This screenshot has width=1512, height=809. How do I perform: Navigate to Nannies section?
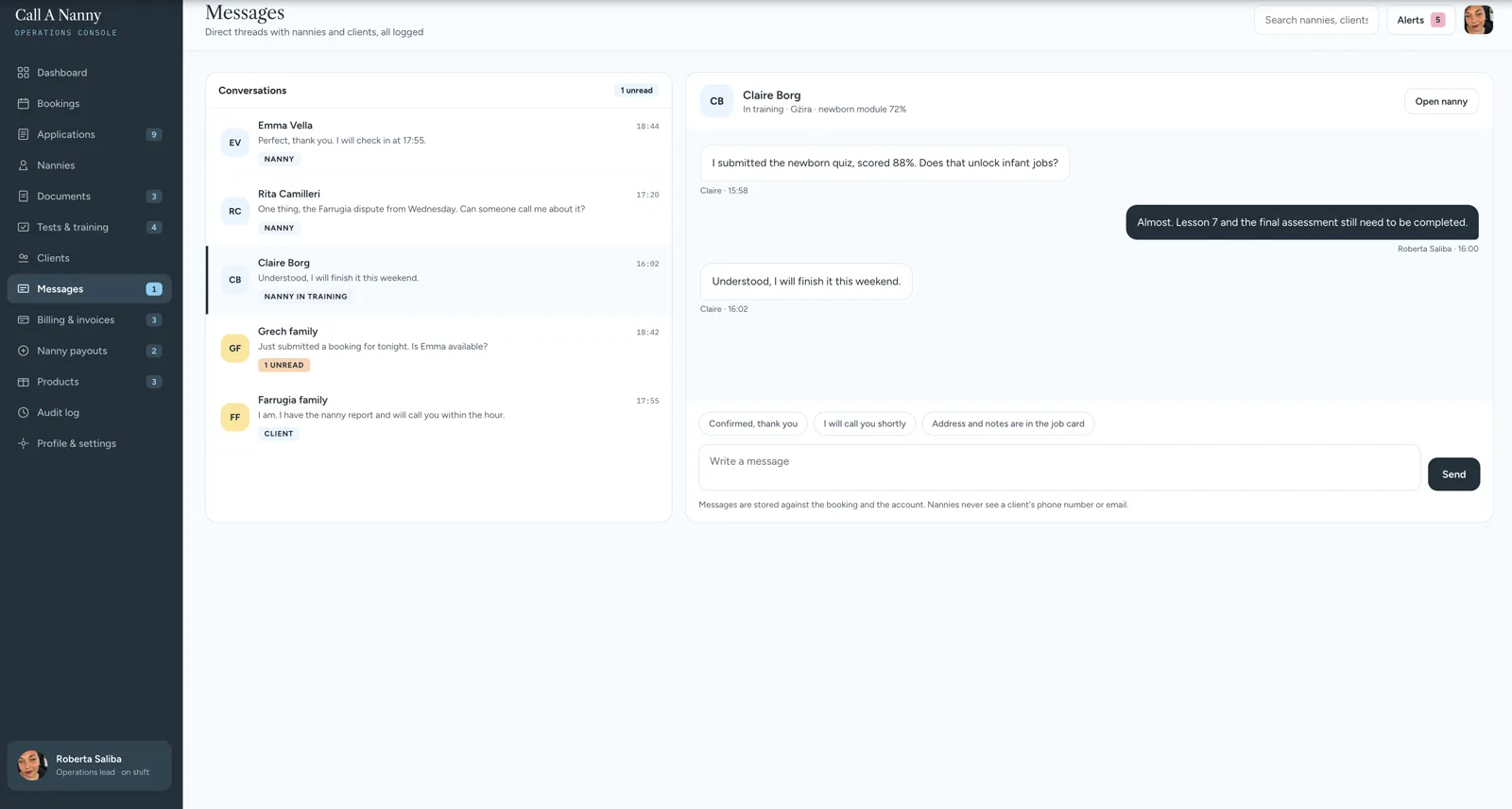tap(89, 165)
